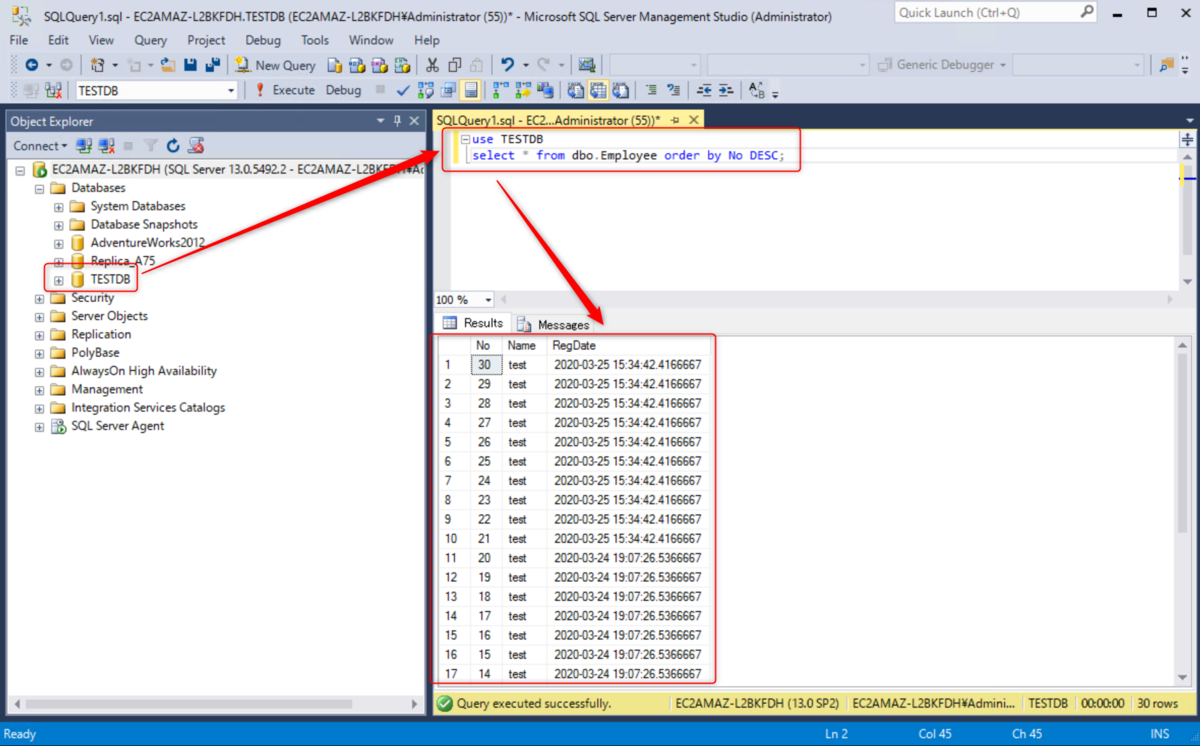
Task: Expand the Security folder node
Action: [40, 298]
